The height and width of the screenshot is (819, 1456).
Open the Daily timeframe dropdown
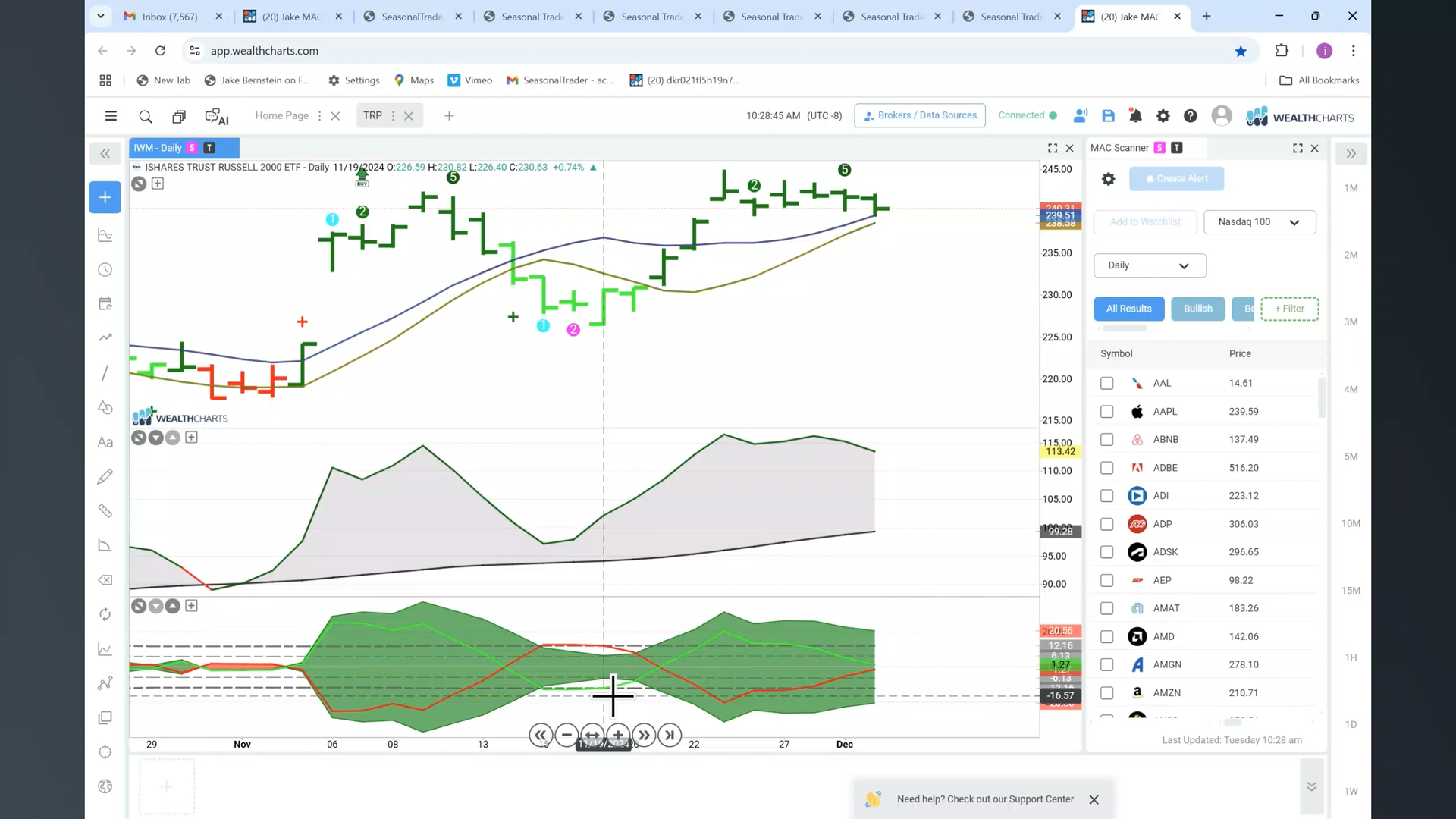pyautogui.click(x=1150, y=265)
